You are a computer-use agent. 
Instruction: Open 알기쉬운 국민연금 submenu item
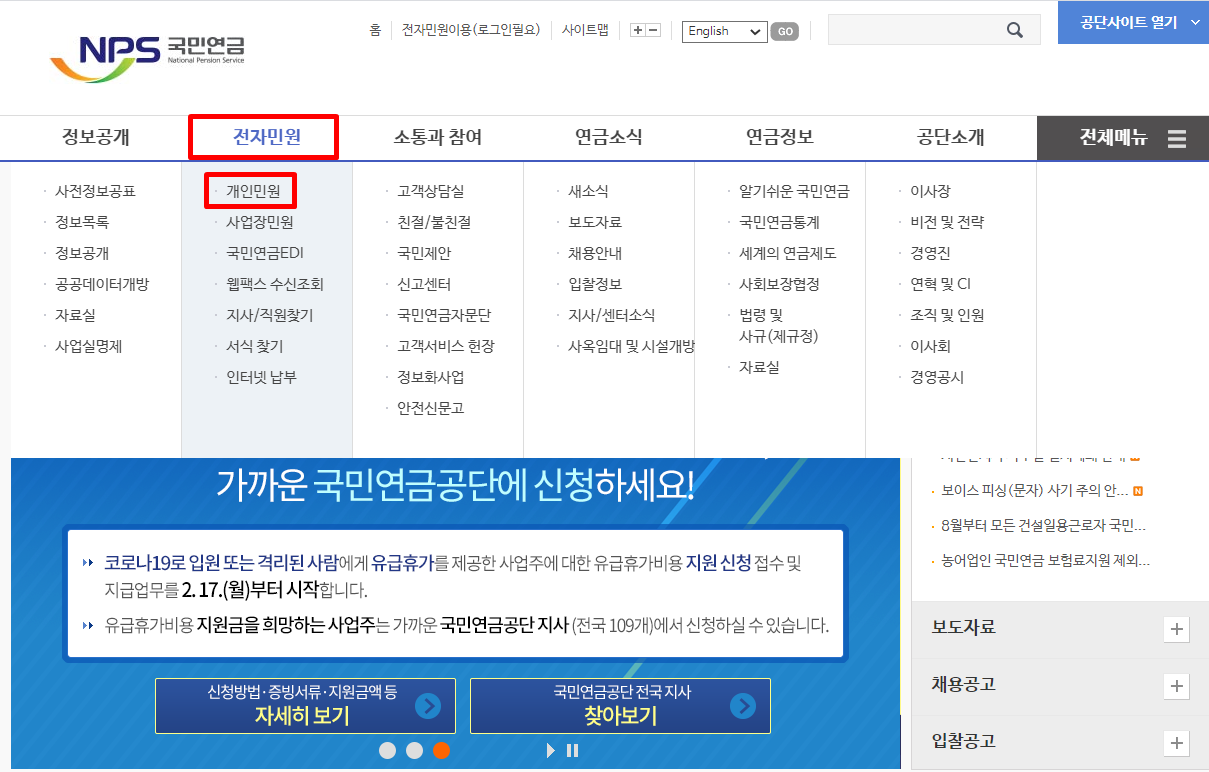794,191
